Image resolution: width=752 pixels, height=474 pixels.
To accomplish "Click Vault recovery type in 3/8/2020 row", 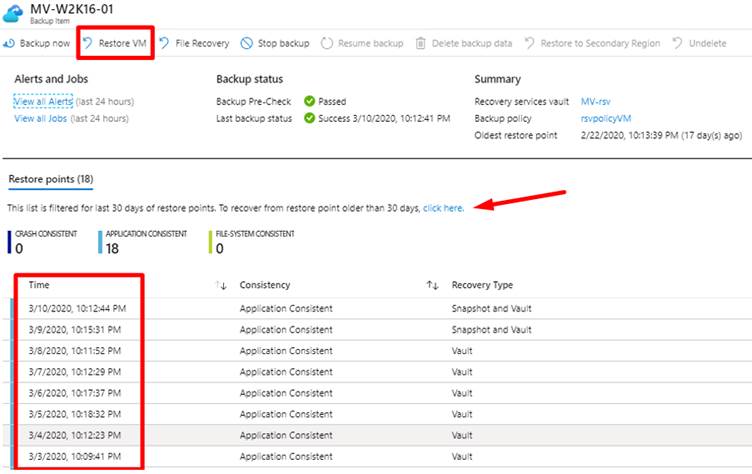I will pyautogui.click(x=462, y=351).
